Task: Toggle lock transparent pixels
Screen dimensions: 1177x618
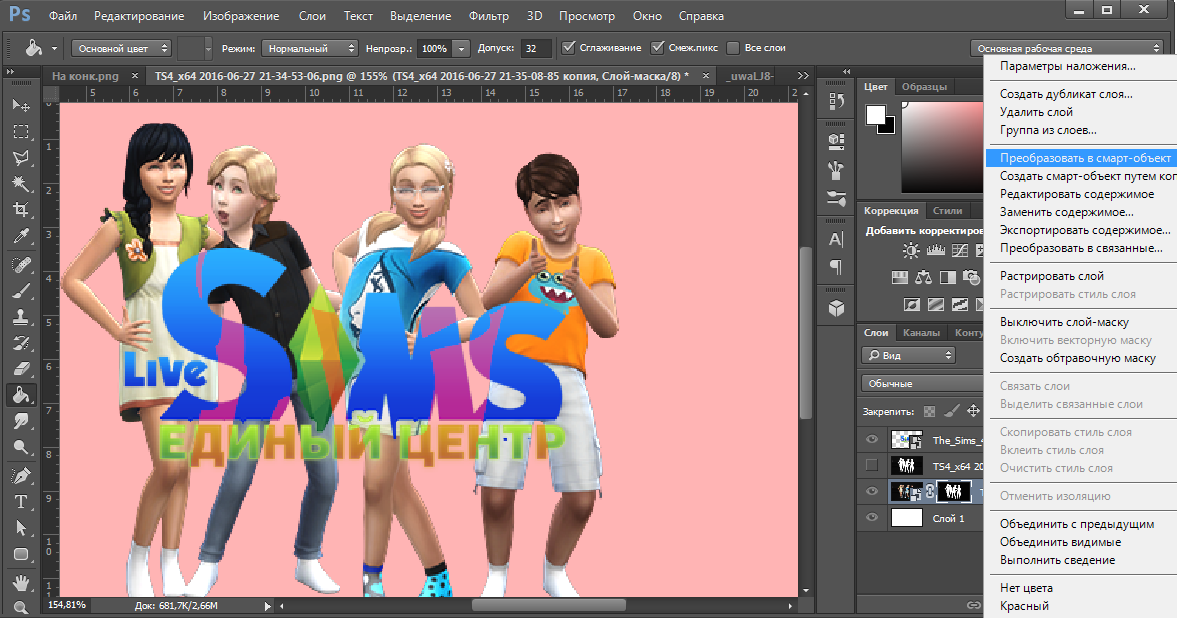Action: [x=929, y=411]
